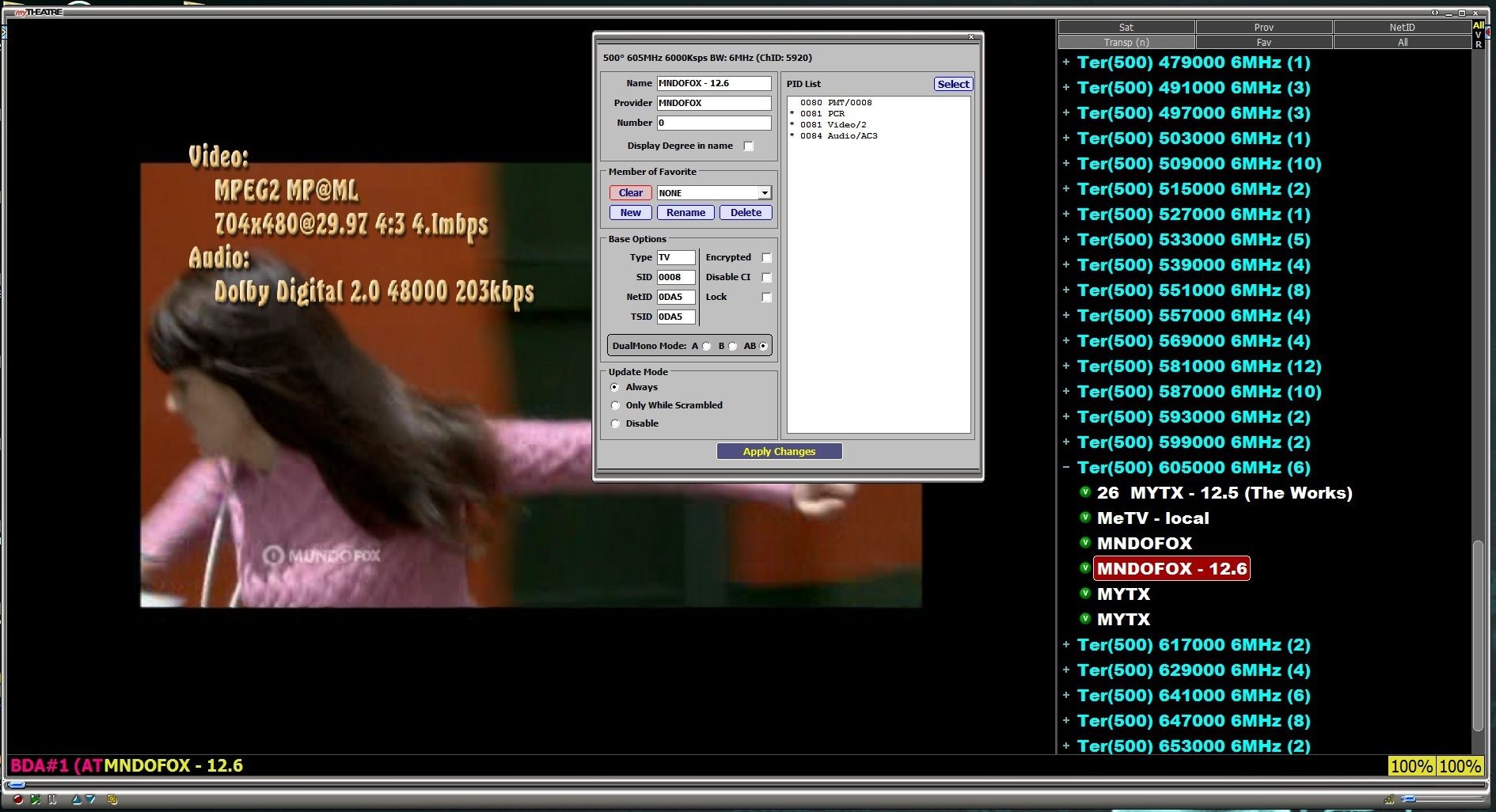Select 0081 Video/2 in PID list
The image size is (1496, 812).
[833, 125]
